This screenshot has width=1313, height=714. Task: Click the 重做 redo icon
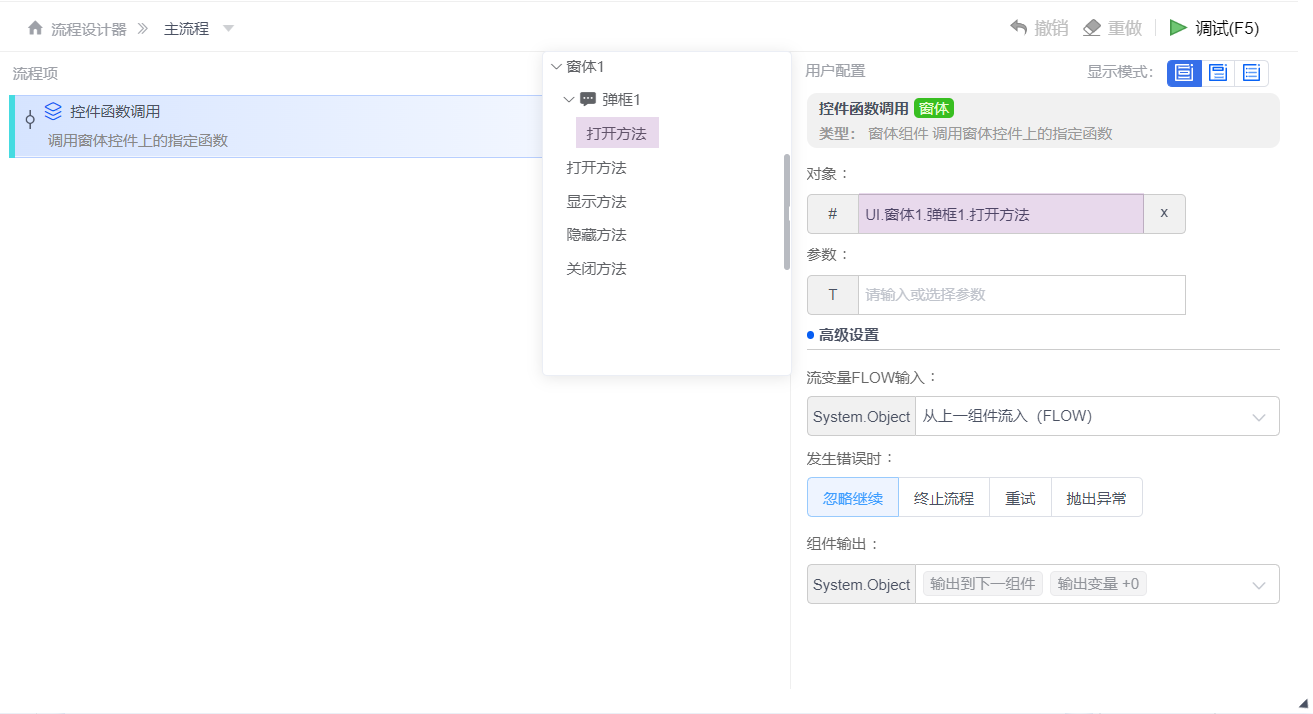[x=1090, y=28]
